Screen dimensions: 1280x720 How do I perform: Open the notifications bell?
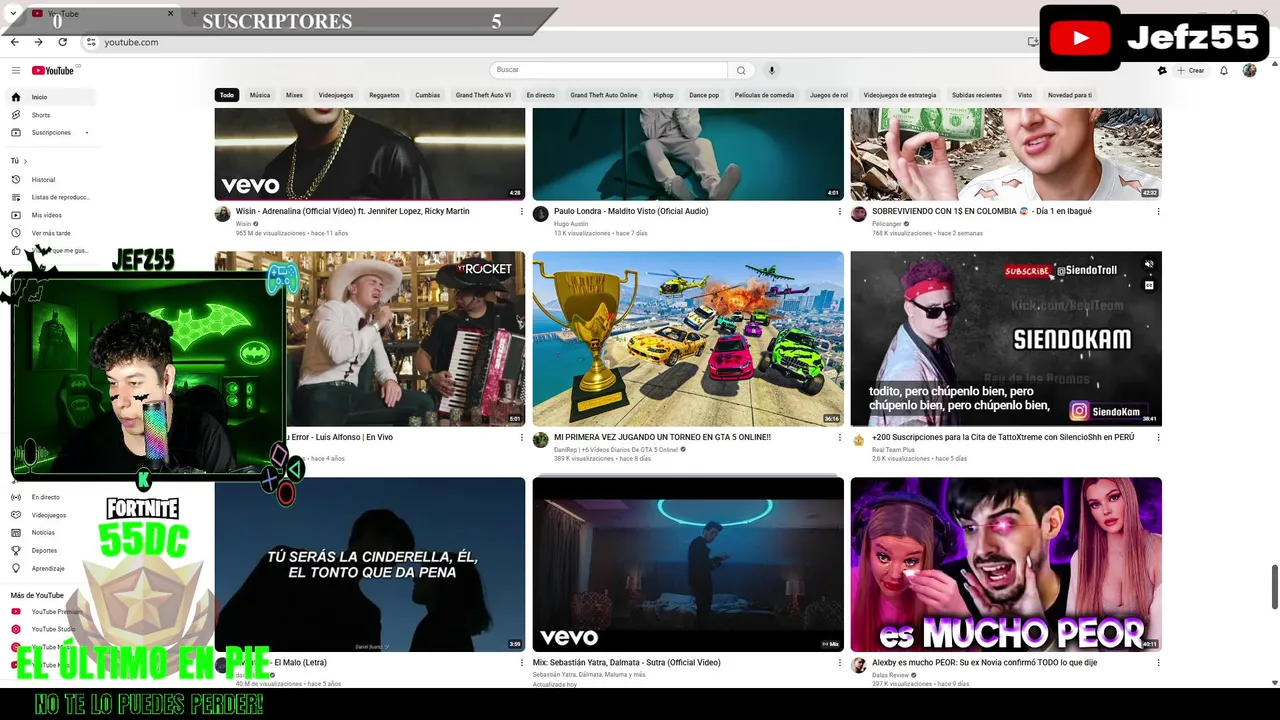tap(1223, 70)
